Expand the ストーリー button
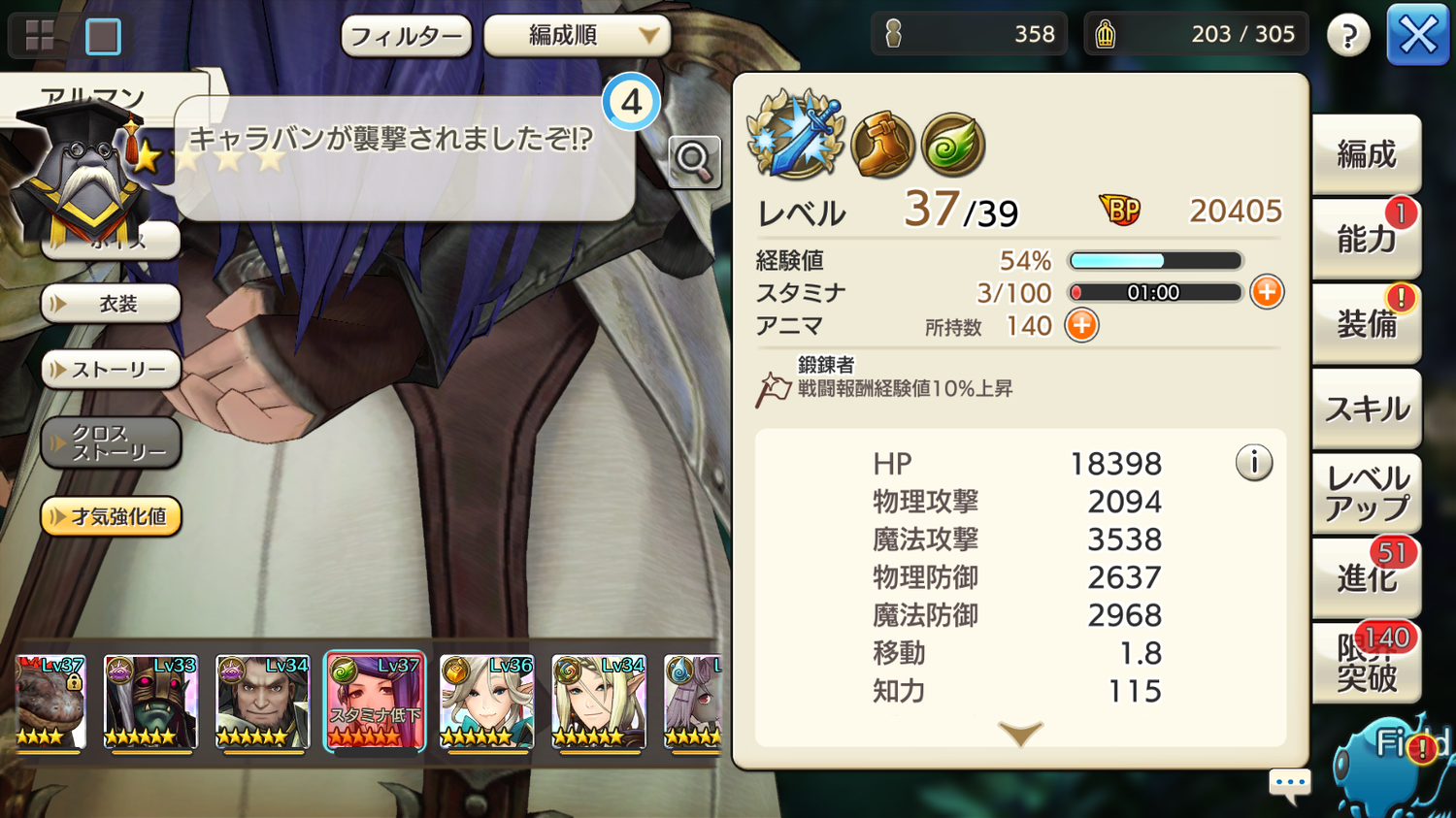The image size is (1456, 818). click(x=111, y=370)
